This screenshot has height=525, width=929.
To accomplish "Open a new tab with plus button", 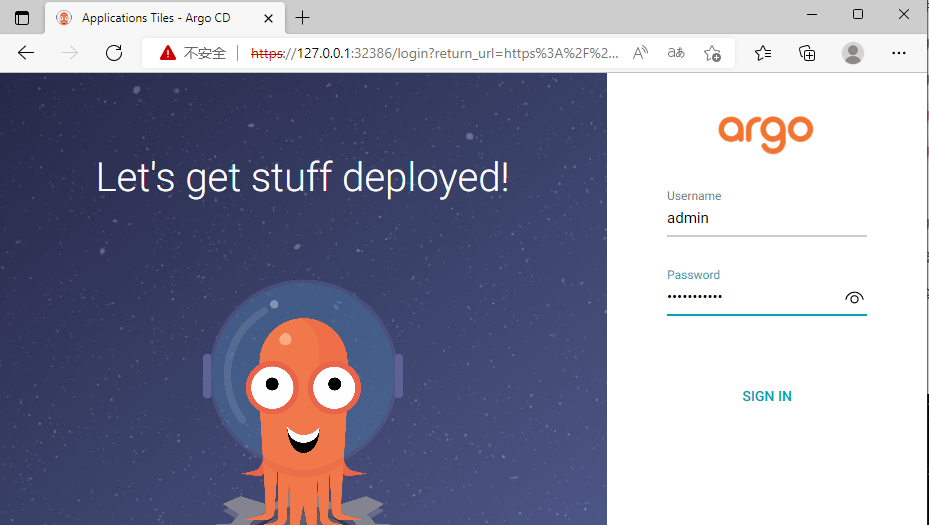I will coord(302,18).
